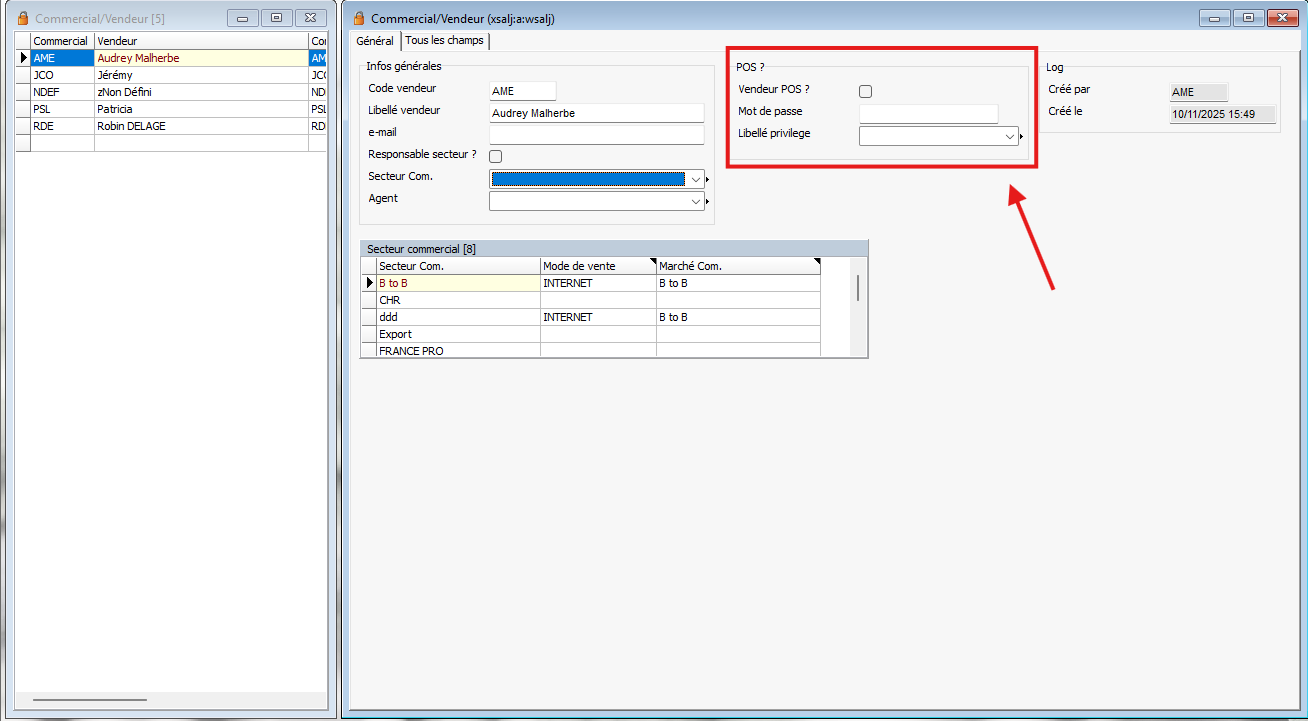
Task: Switch to the Tous les champs tab
Action: pyautogui.click(x=444, y=41)
